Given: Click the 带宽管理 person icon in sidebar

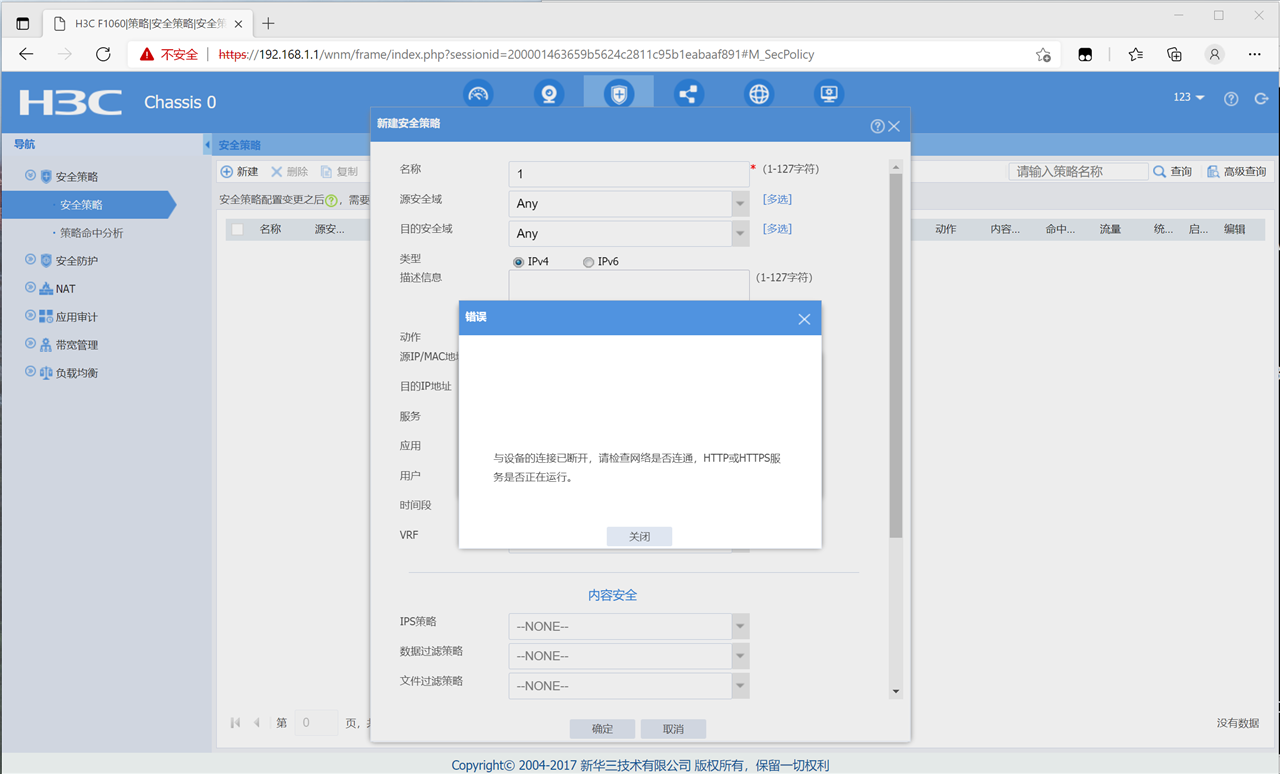Looking at the screenshot, I should [x=46, y=345].
